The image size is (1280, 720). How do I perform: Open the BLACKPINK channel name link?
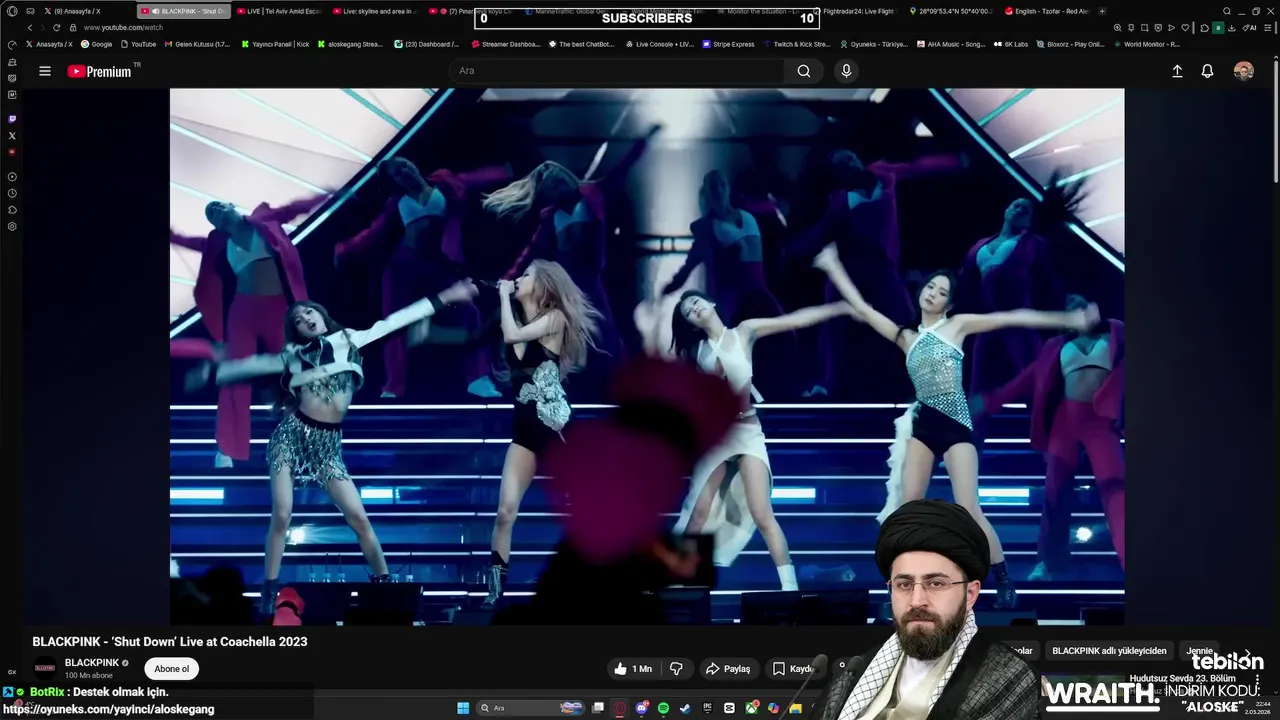[x=92, y=663]
